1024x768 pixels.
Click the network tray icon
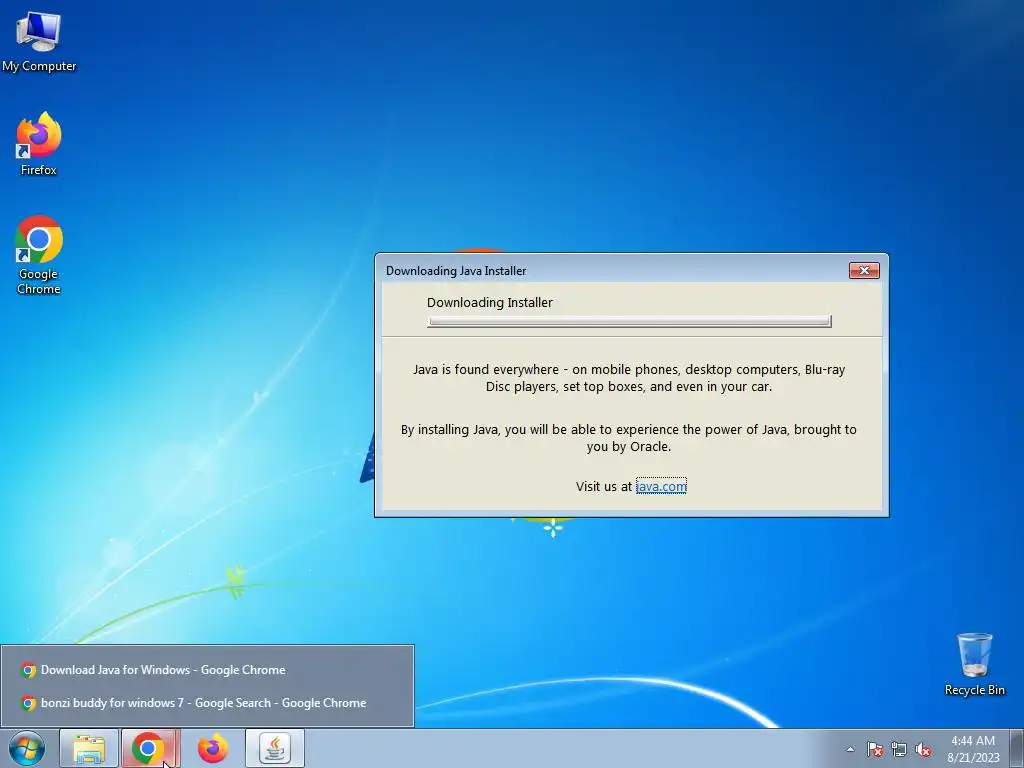coord(899,749)
